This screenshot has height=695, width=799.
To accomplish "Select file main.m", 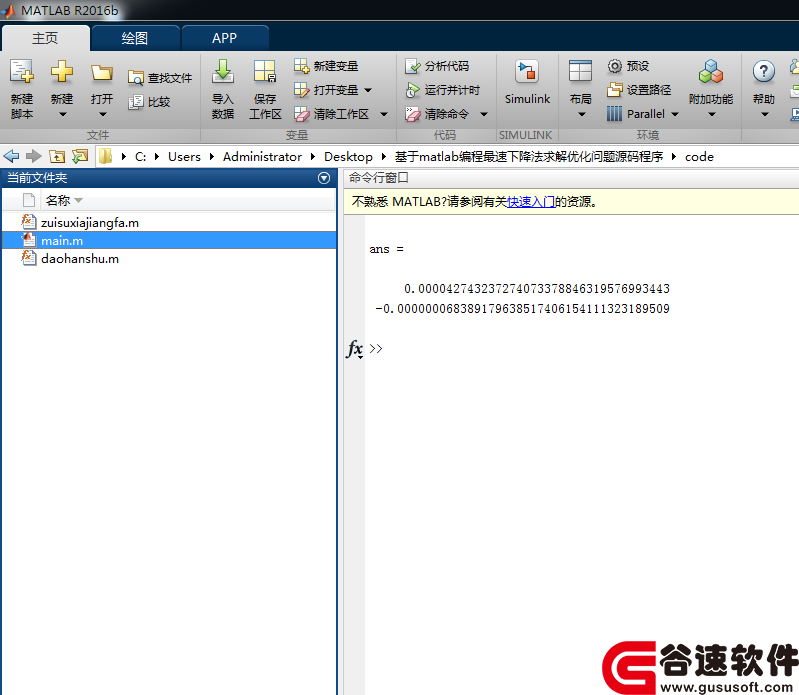I will coord(169,240).
